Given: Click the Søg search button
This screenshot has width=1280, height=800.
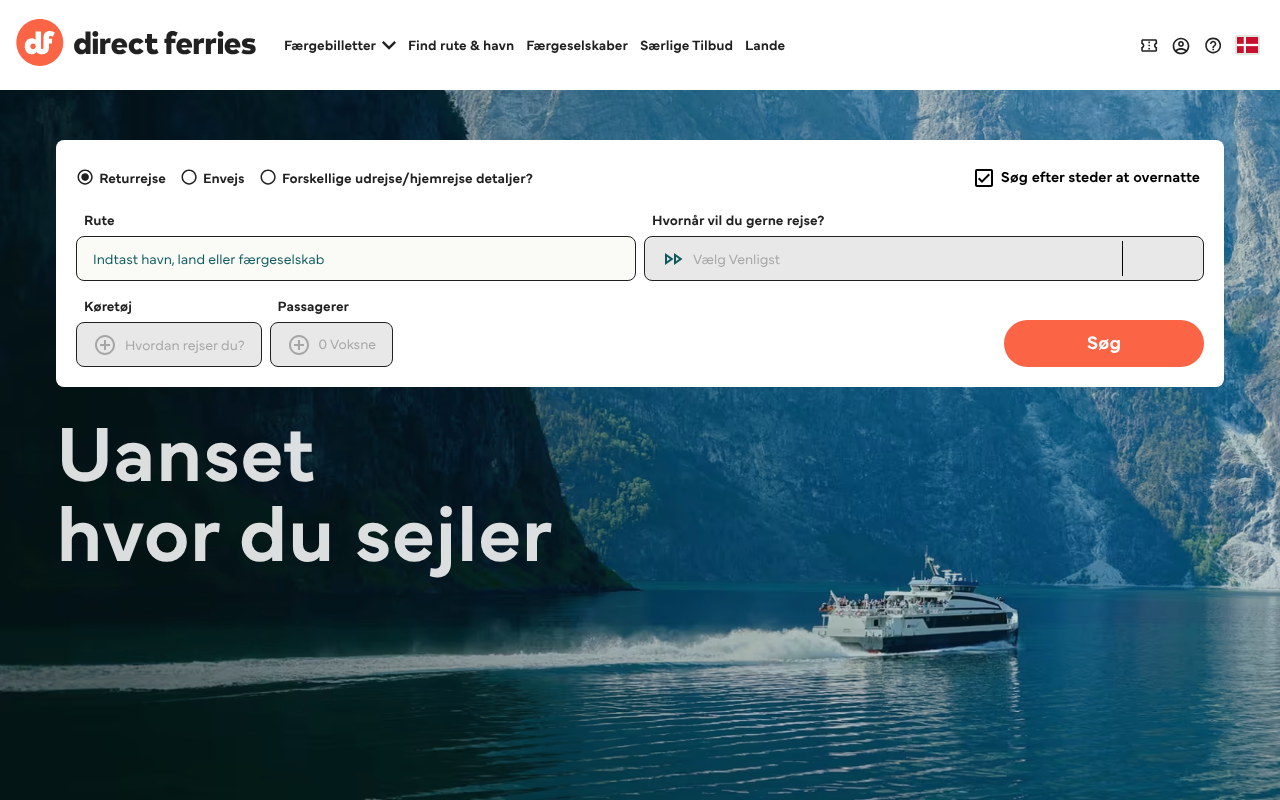Looking at the screenshot, I should coord(1104,343).
